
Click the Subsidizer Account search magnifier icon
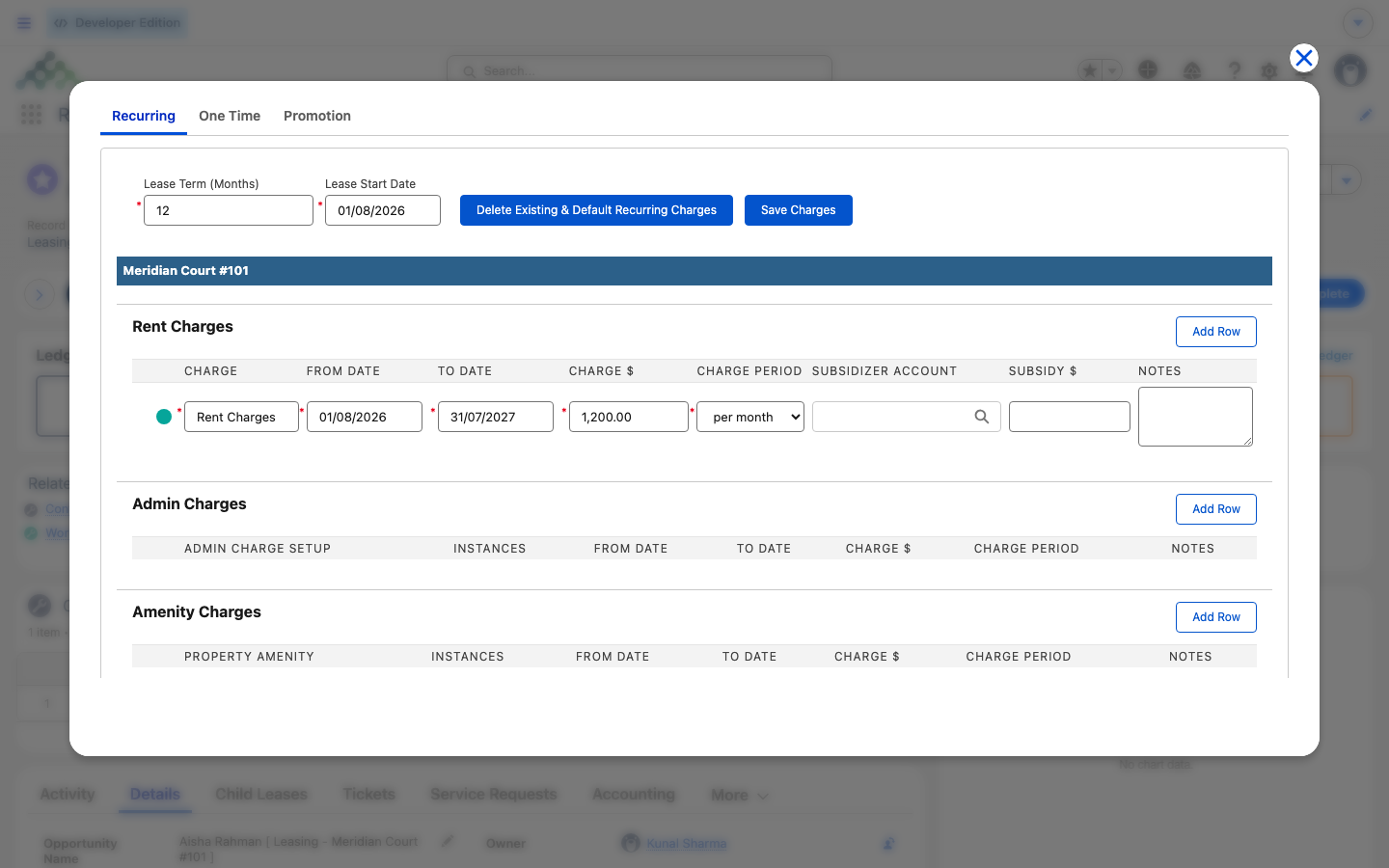click(982, 417)
